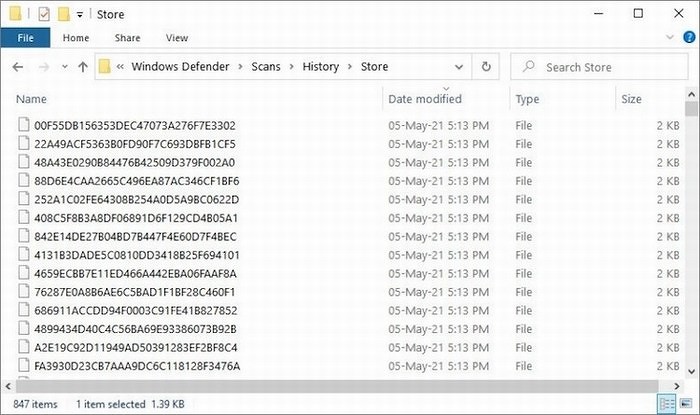The image size is (700, 415).
Task: Select file 00F55DB156353DEC47073A276F7E3302
Action: pos(135,126)
